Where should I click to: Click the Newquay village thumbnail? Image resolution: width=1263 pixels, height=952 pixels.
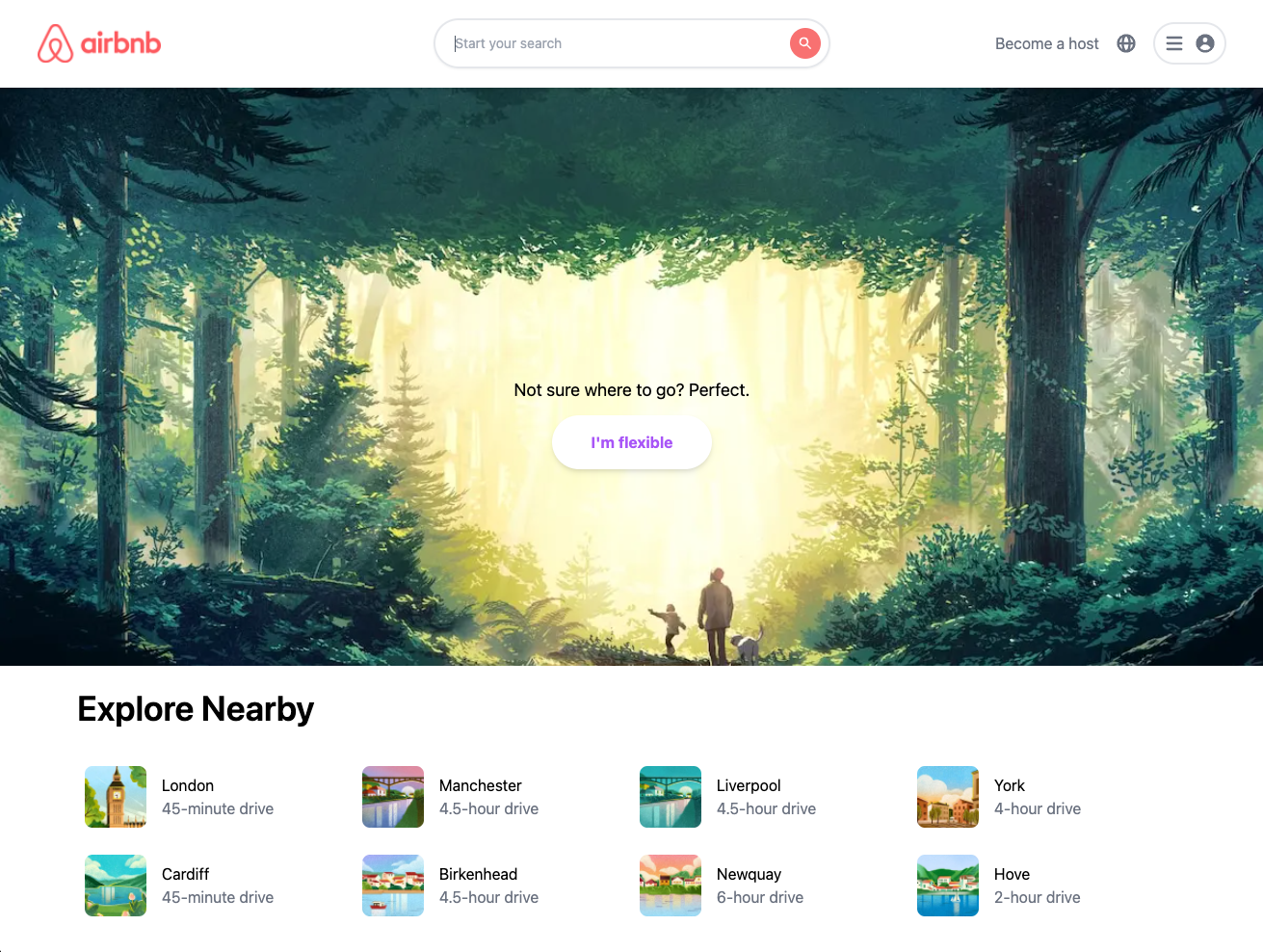671,886
